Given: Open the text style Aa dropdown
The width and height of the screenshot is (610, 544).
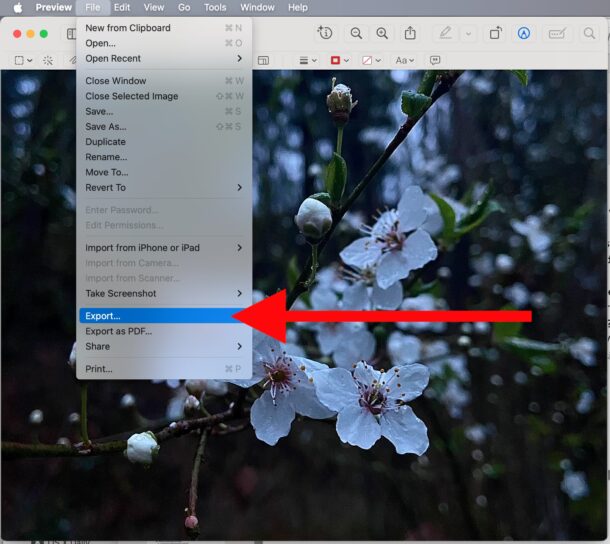Looking at the screenshot, I should tap(404, 60).
